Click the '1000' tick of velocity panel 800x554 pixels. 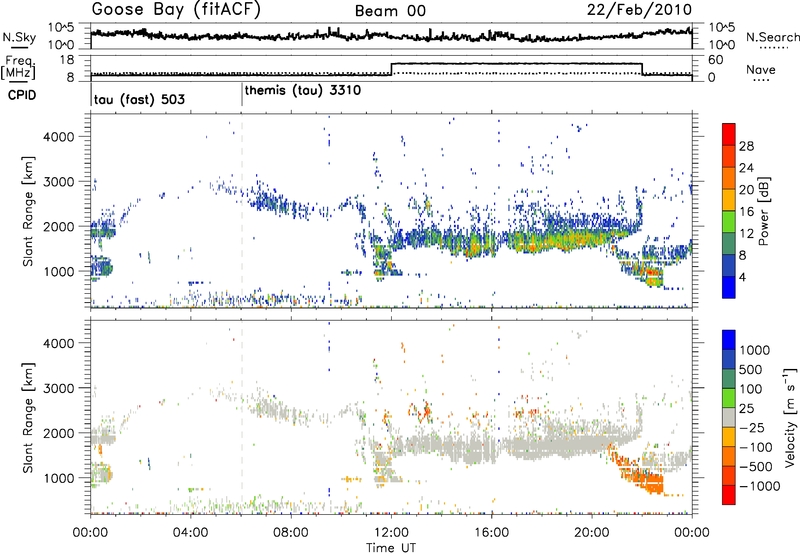coord(59,478)
